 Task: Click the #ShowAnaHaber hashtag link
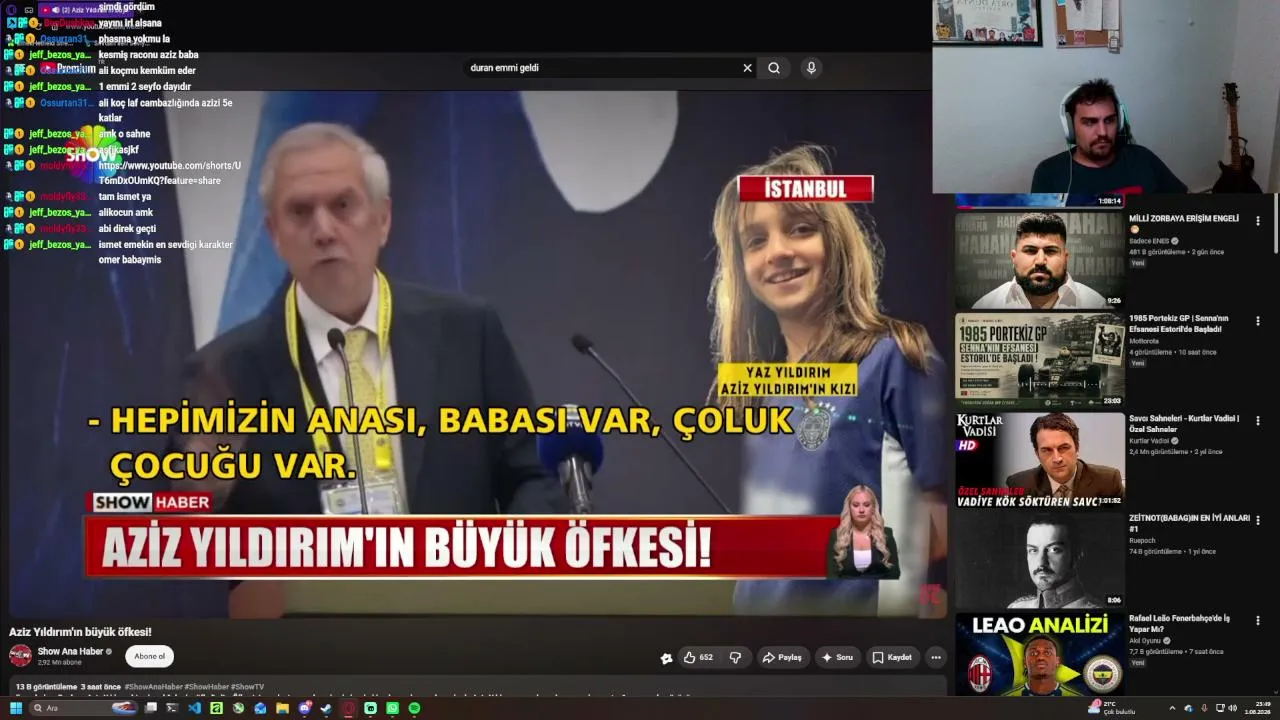click(154, 687)
